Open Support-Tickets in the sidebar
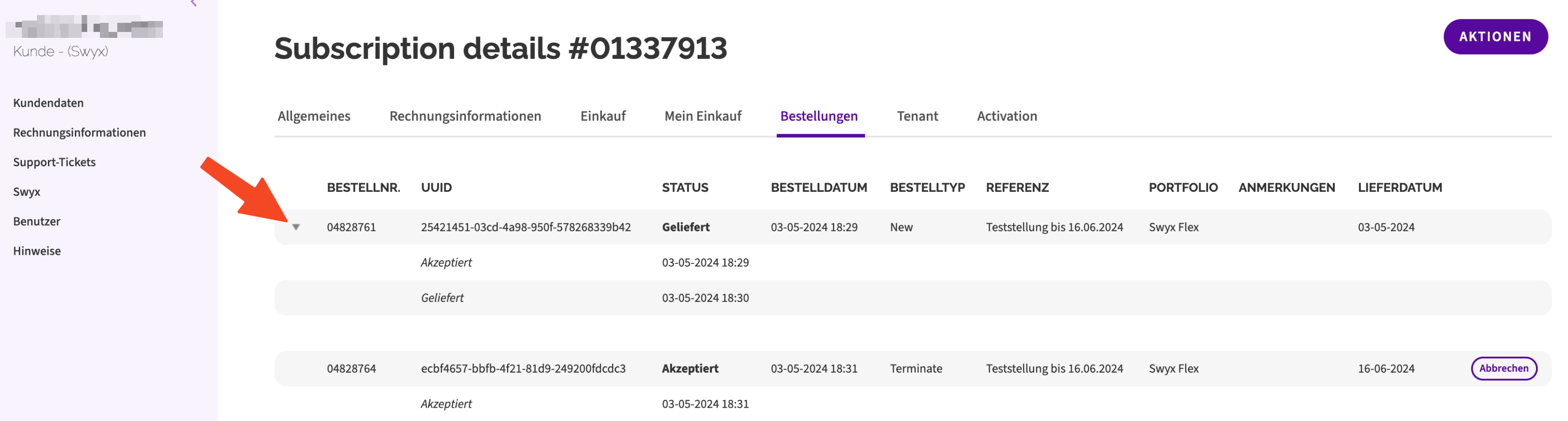1568x421 pixels. pyautogui.click(x=54, y=162)
